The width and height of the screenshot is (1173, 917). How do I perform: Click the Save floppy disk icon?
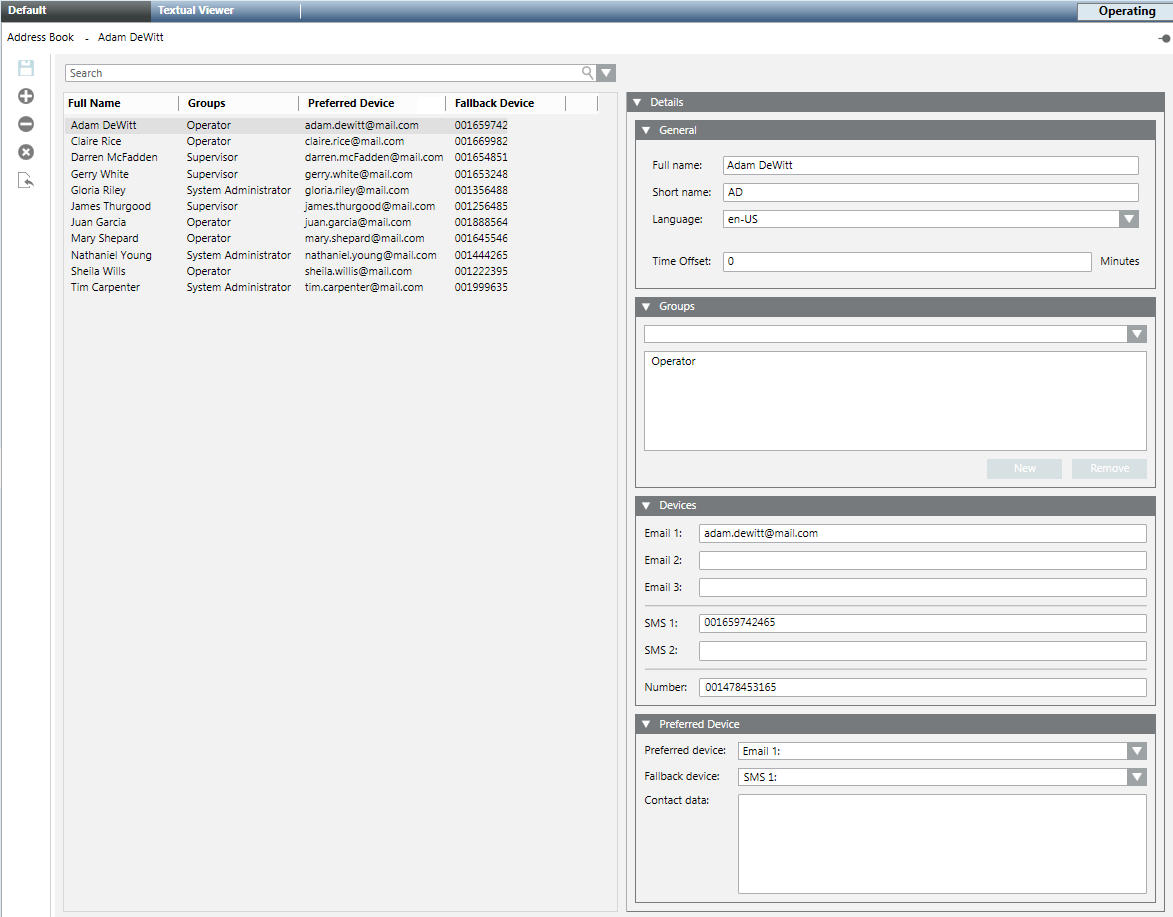pyautogui.click(x=26, y=68)
